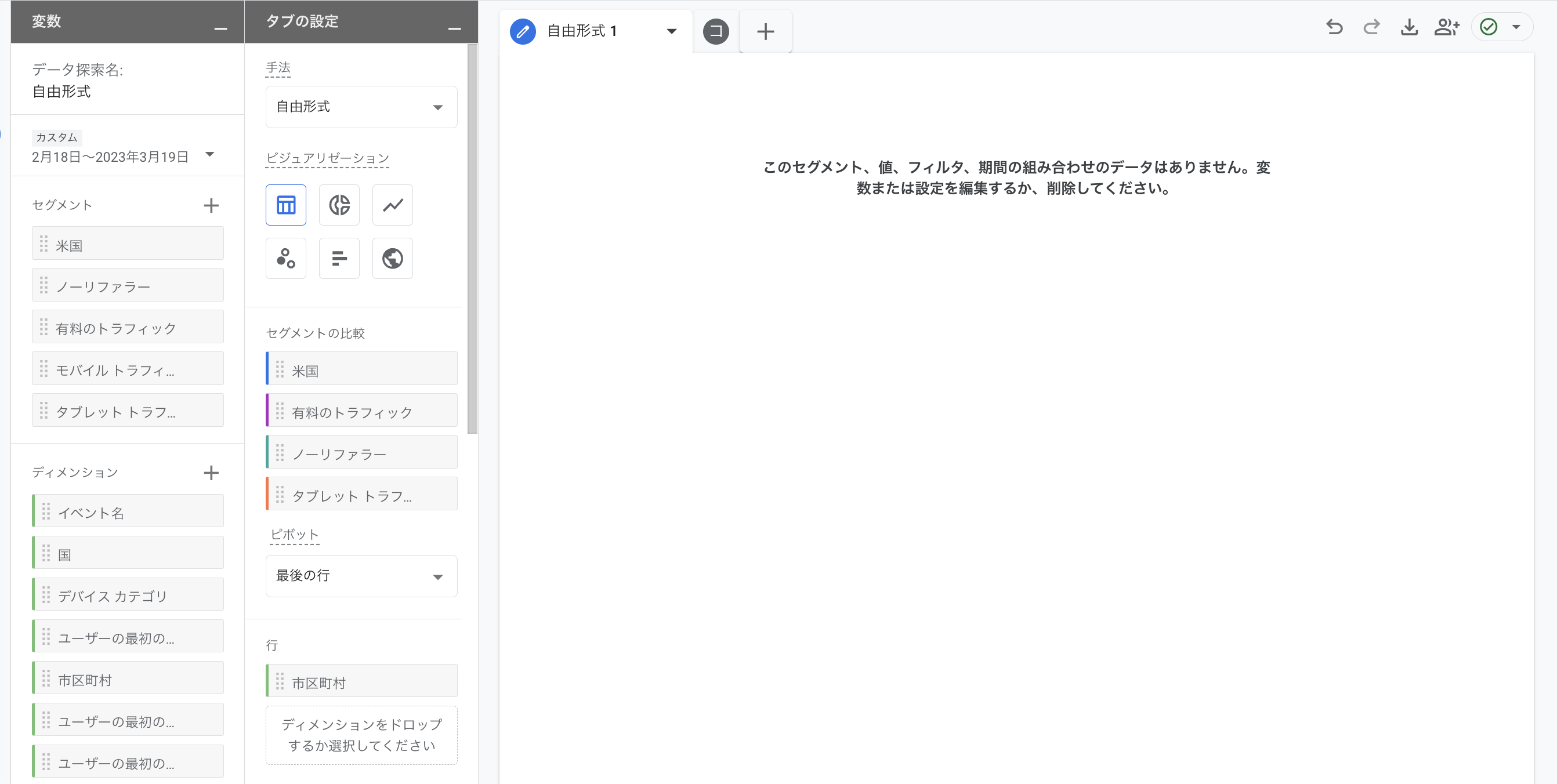Click the 米国 segment in variables
Screen dimensions: 1557x784
(128, 244)
